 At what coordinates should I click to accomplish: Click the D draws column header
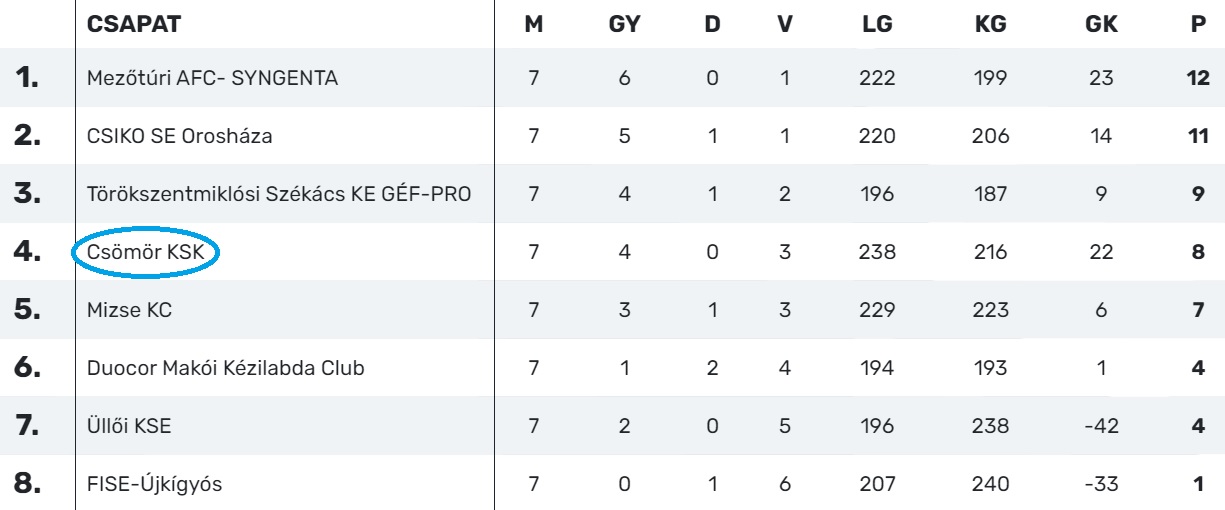click(x=713, y=25)
